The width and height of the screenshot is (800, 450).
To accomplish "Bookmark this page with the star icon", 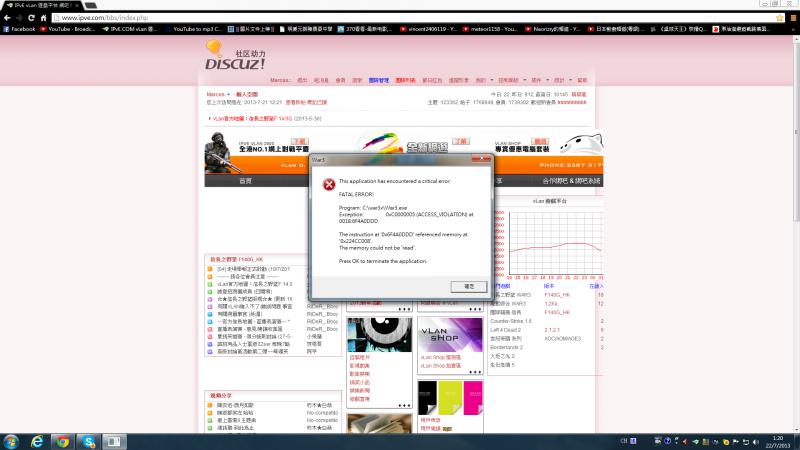I will 780,18.
